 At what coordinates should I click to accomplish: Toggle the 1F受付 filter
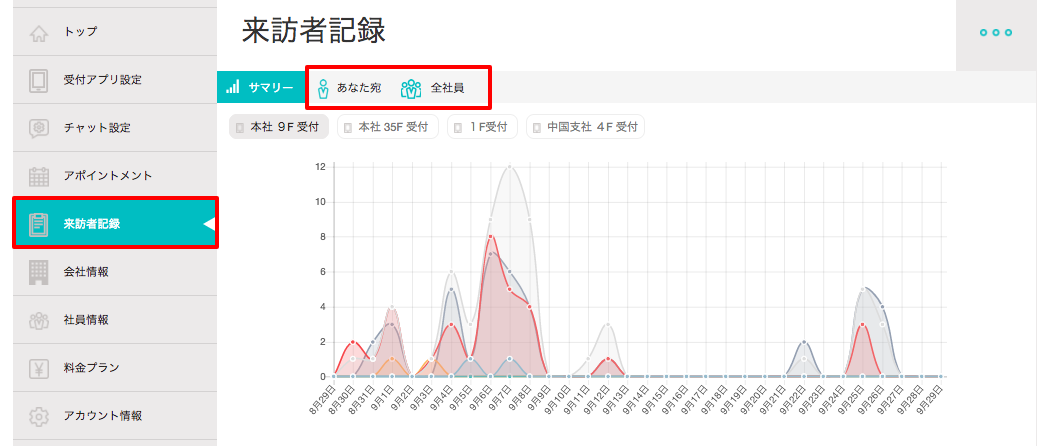pyautogui.click(x=482, y=127)
